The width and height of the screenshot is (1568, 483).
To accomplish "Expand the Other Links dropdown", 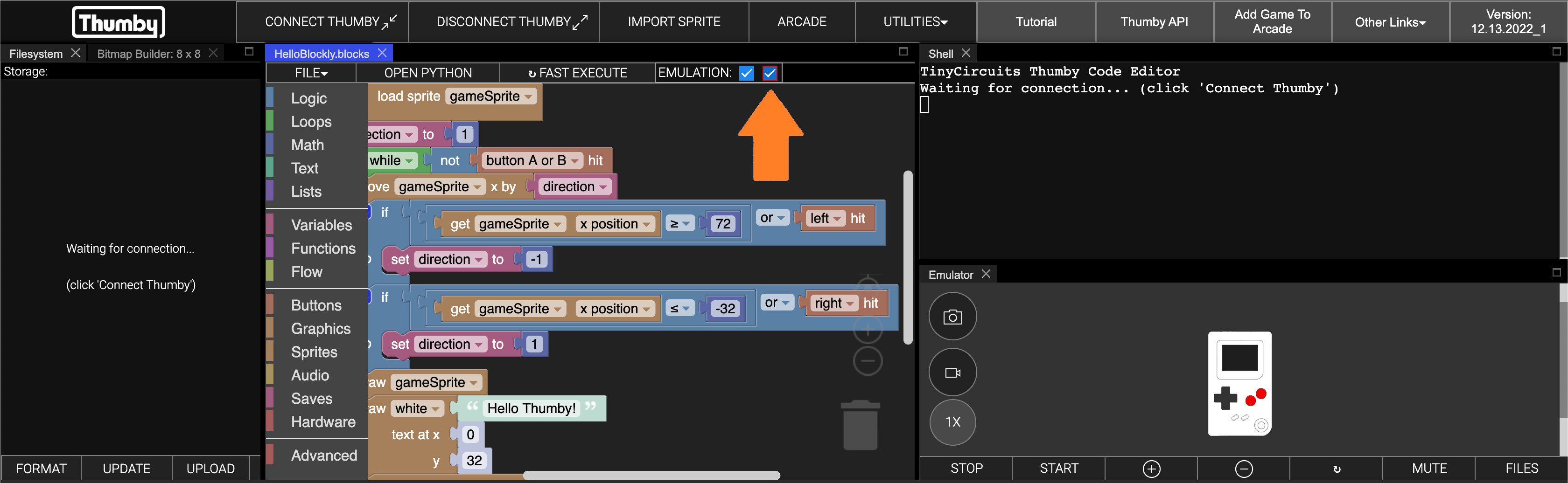I will pyautogui.click(x=1390, y=22).
